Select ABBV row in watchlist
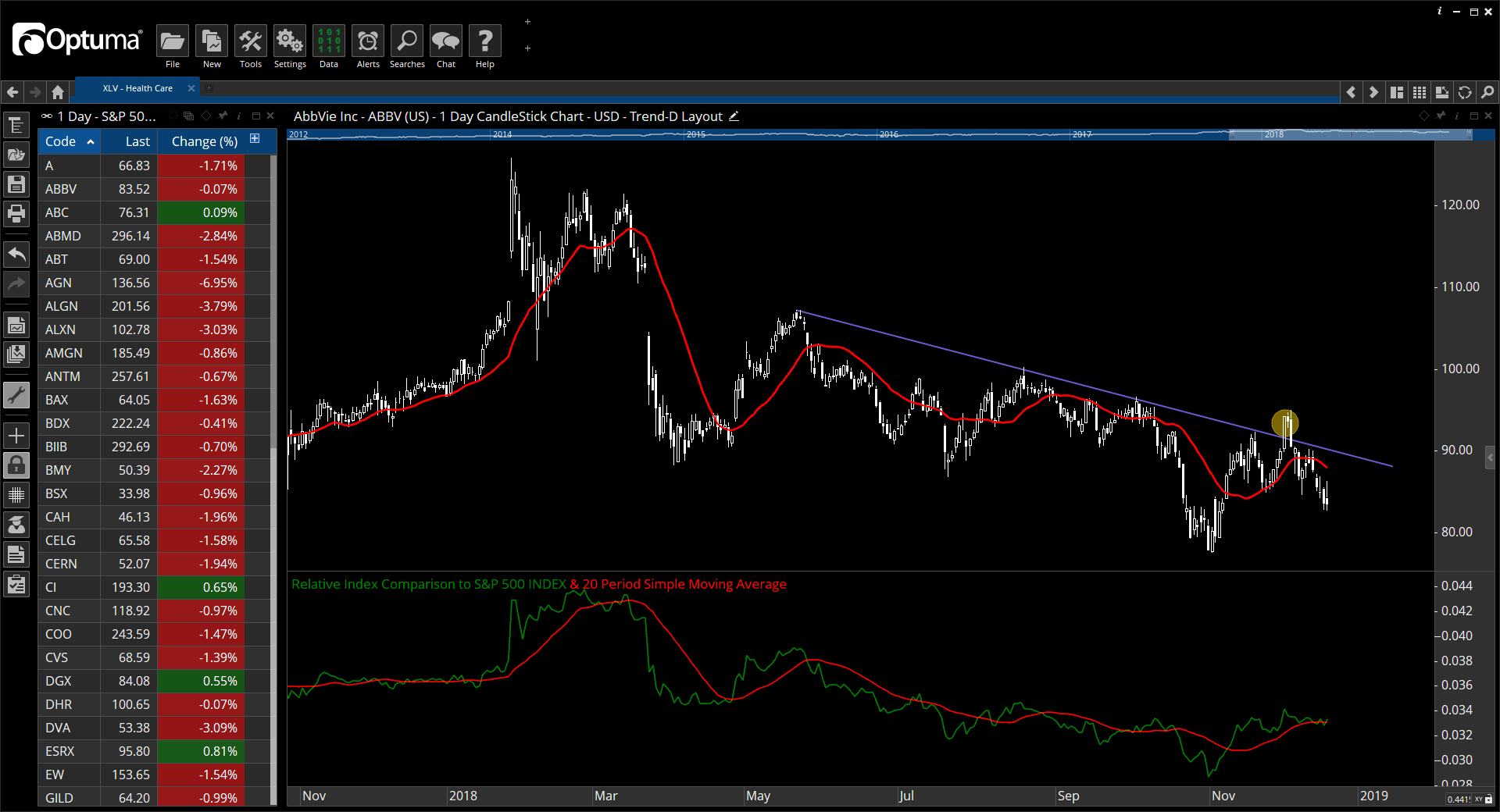Viewport: 1500px width, 812px height. 154,189
